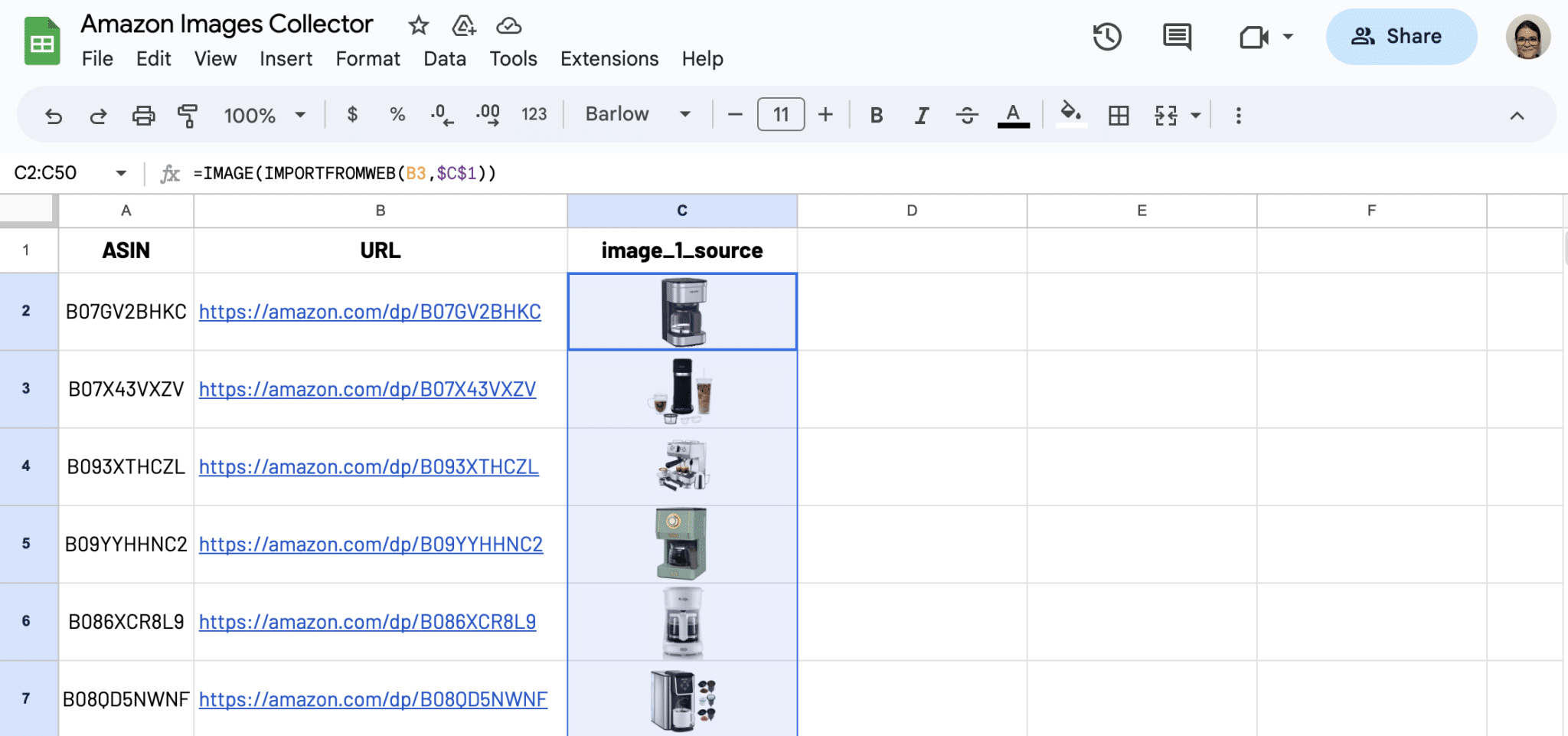Click the Share button
The image size is (1568, 736).
1401,36
